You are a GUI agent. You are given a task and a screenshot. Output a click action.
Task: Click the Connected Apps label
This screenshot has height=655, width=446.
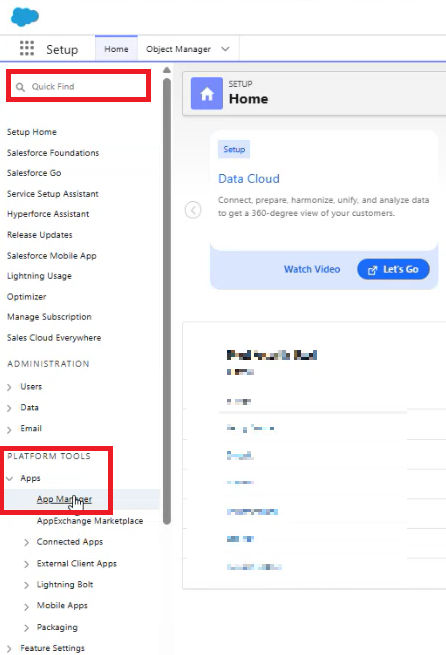[x=70, y=542]
